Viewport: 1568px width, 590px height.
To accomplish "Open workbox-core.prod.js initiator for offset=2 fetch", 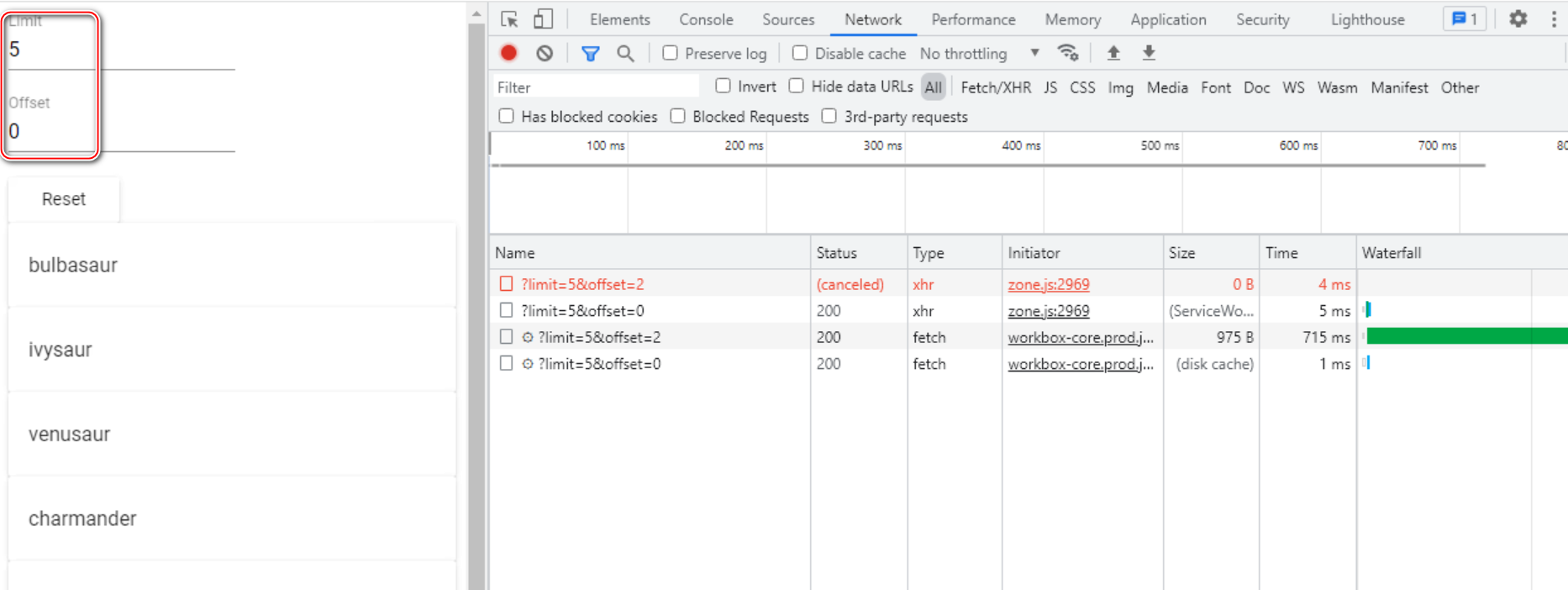I will click(1081, 337).
